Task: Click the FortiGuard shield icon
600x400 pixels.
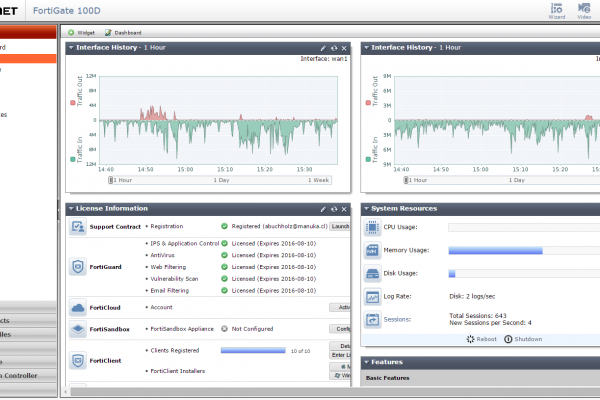Action: [78, 267]
